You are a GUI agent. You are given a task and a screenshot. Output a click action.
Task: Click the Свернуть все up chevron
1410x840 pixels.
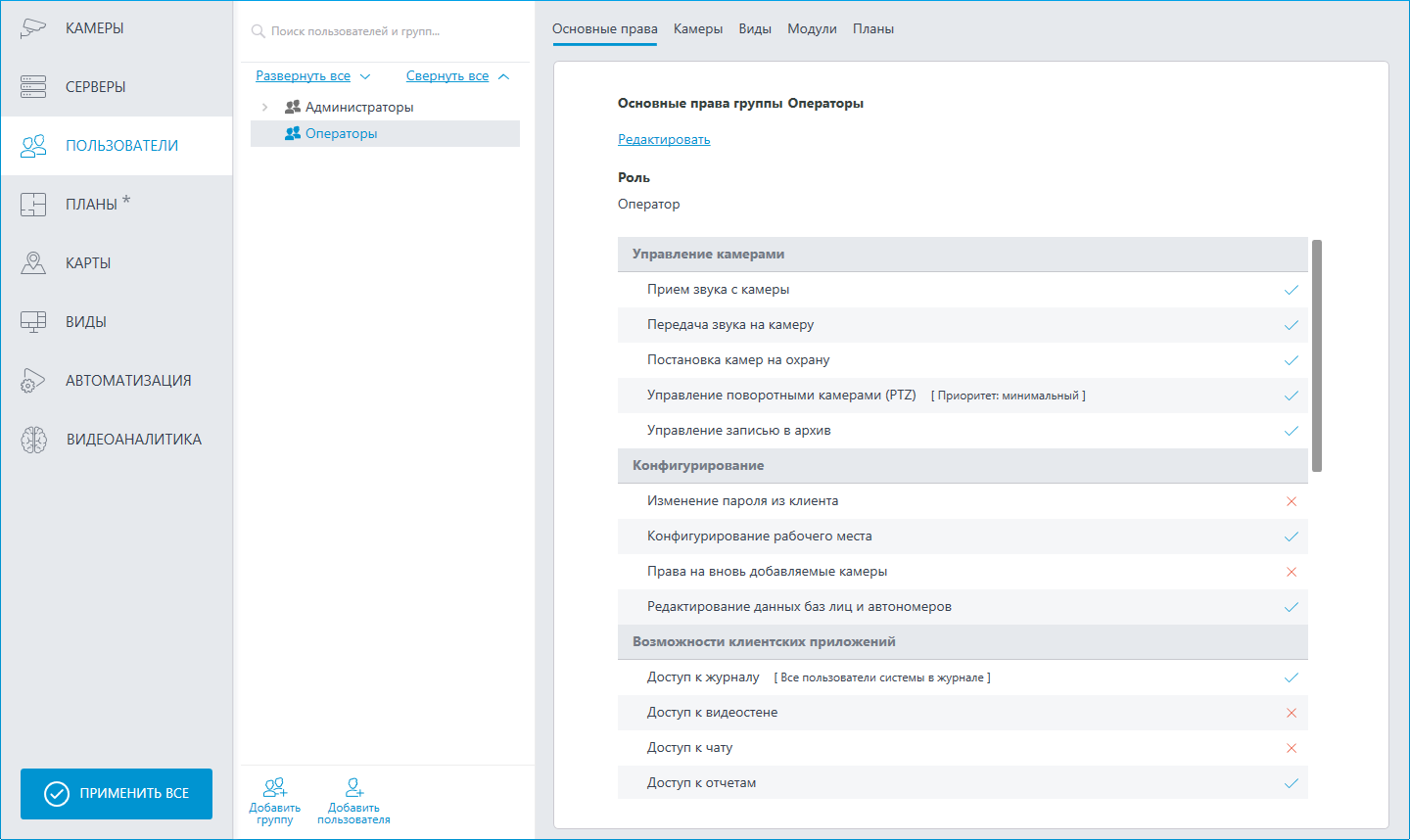point(503,76)
